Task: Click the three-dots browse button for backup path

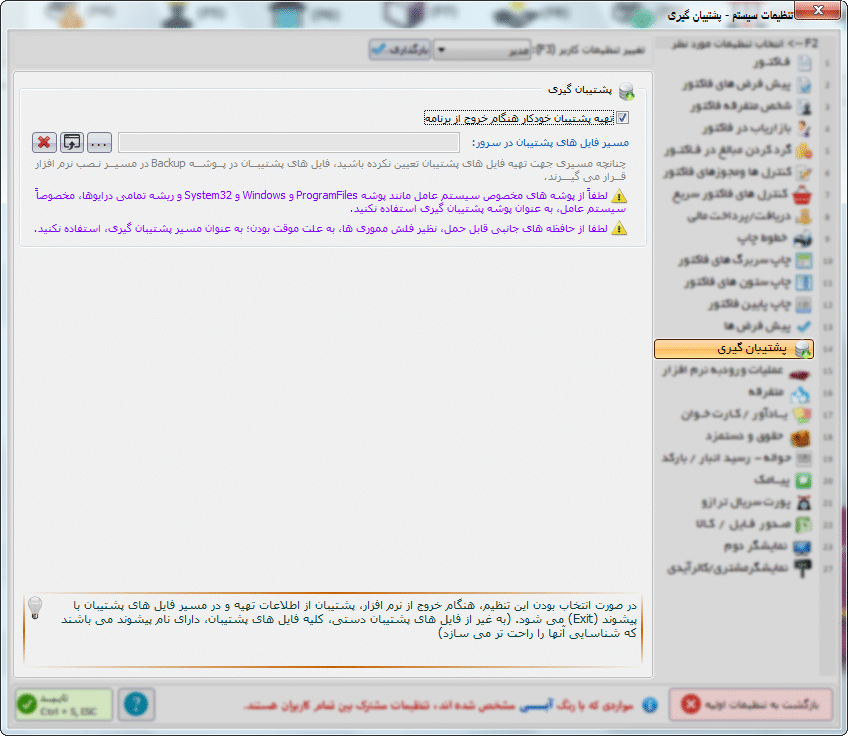Action: click(99, 143)
